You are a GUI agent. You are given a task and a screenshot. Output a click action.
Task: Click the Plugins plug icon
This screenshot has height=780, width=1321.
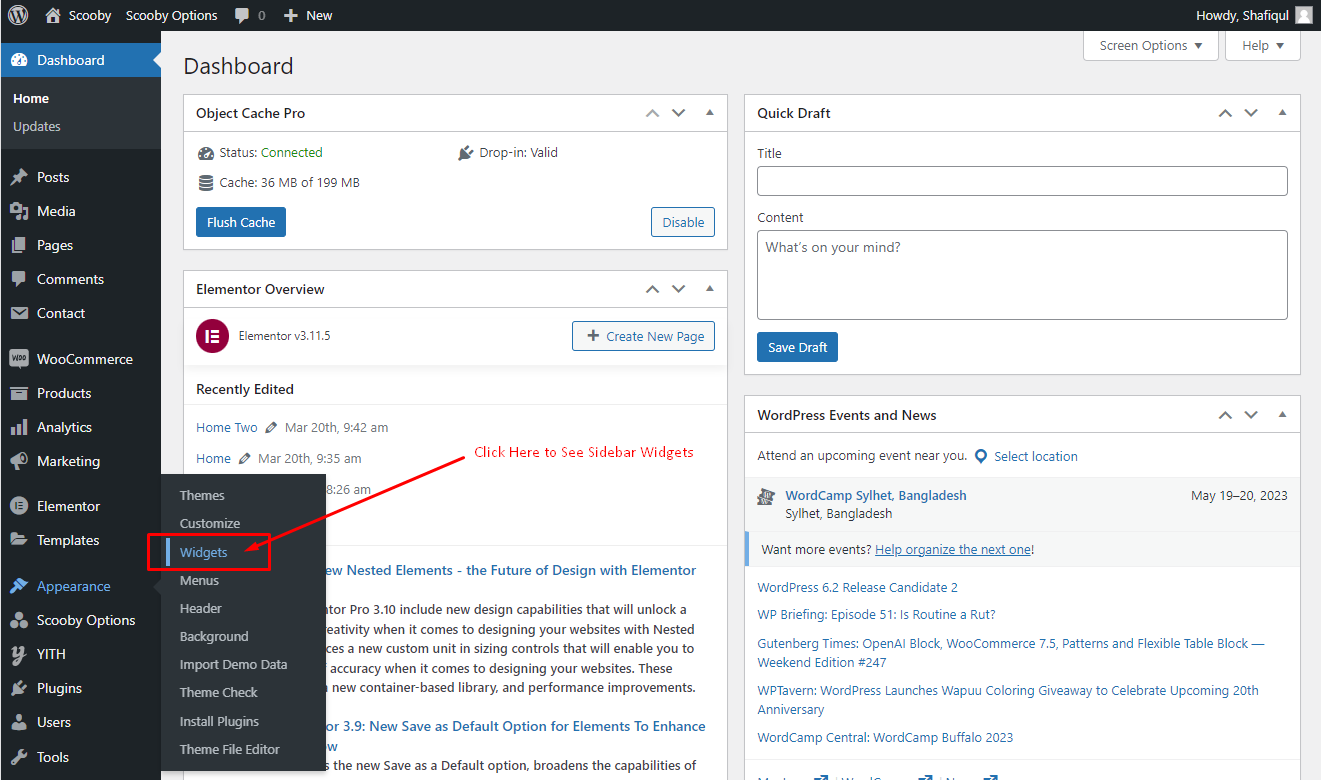coord(19,688)
